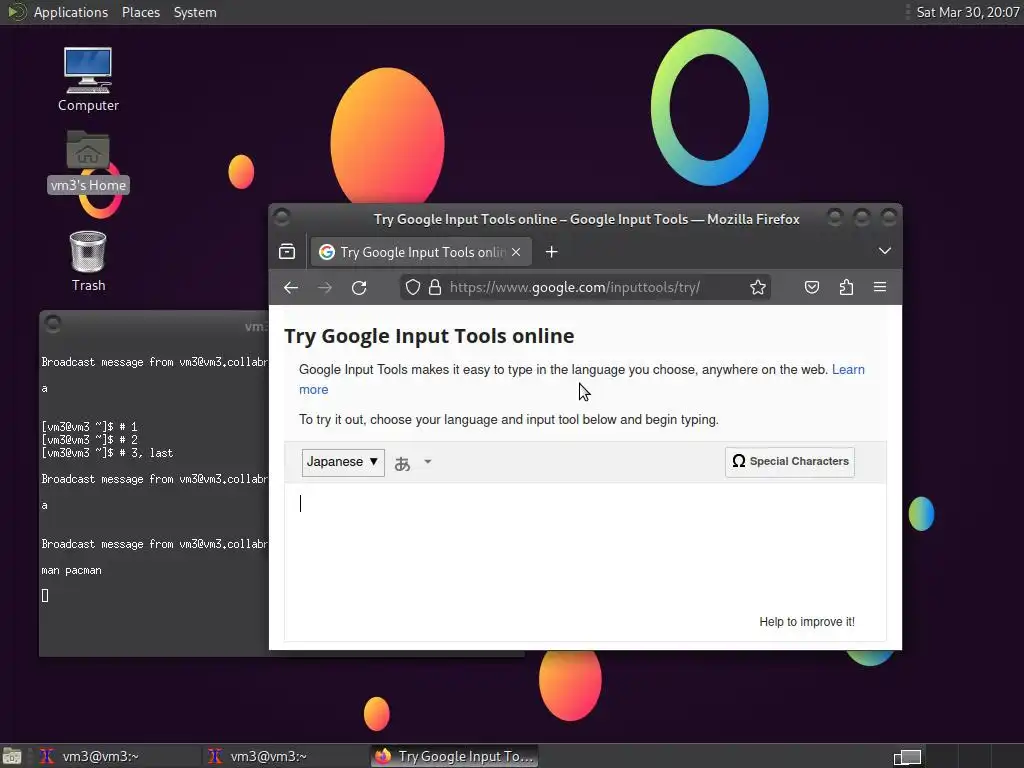Open the System menu
Viewport: 1024px width, 768px height.
tap(195, 12)
